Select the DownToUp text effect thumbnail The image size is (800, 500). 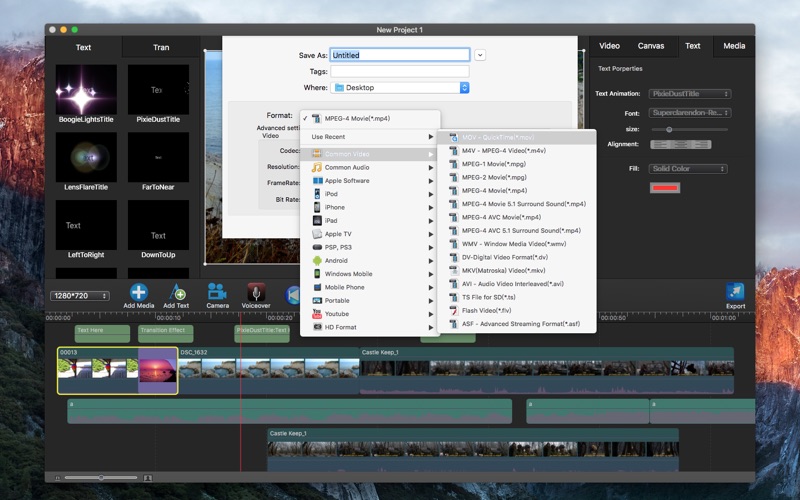[x=158, y=225]
